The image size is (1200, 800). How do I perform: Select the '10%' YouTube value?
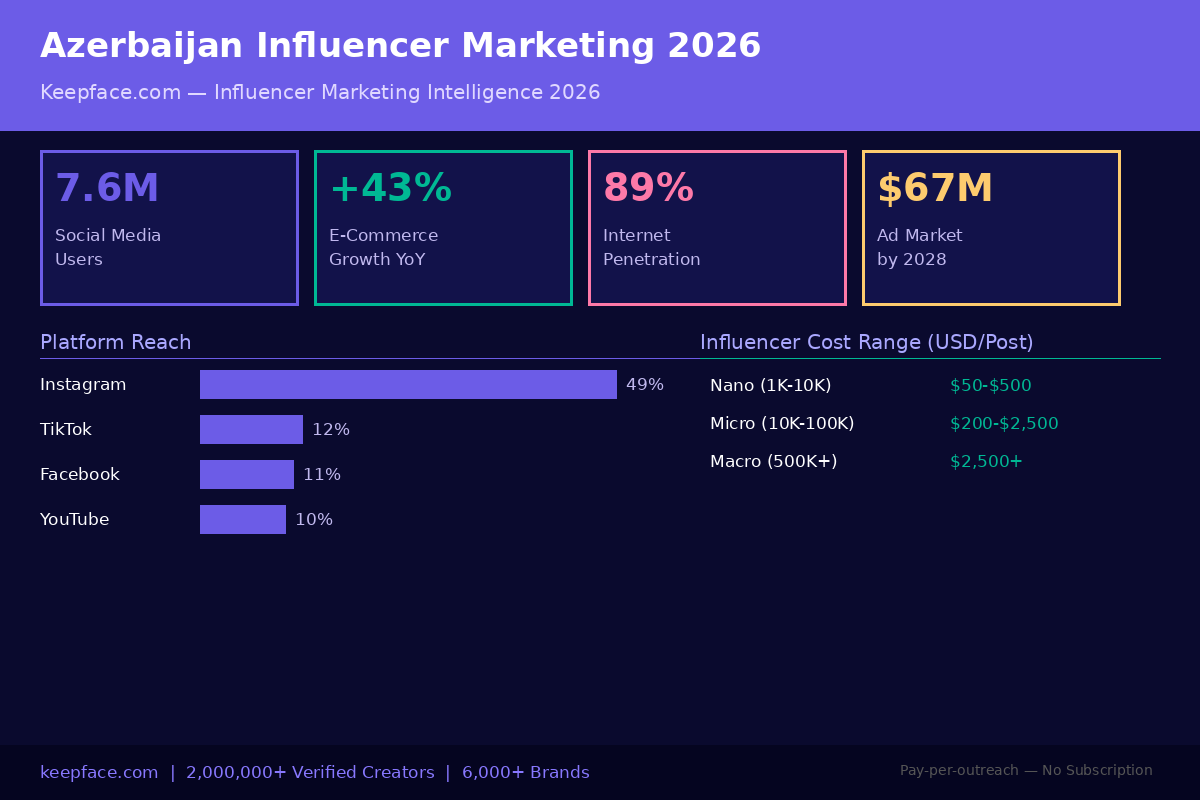[314, 520]
